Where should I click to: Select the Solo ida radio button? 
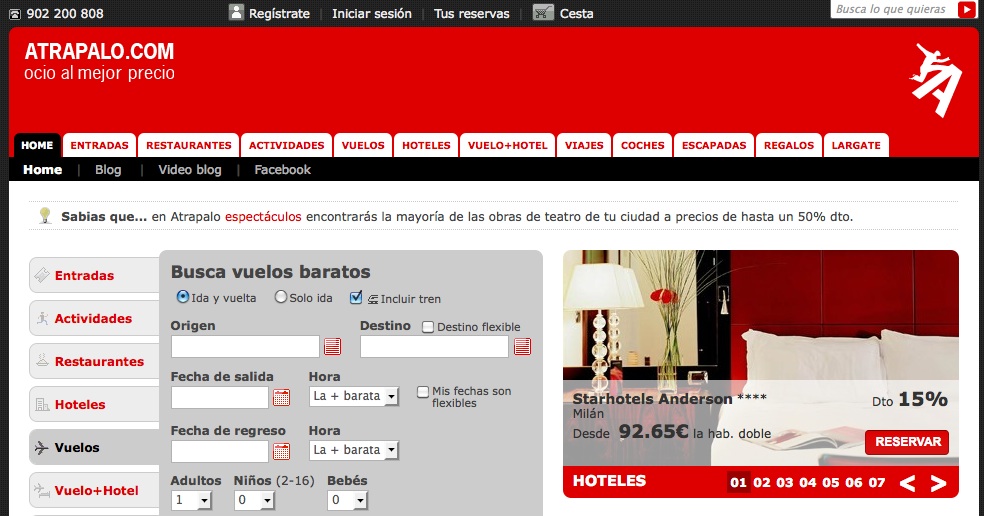point(281,296)
